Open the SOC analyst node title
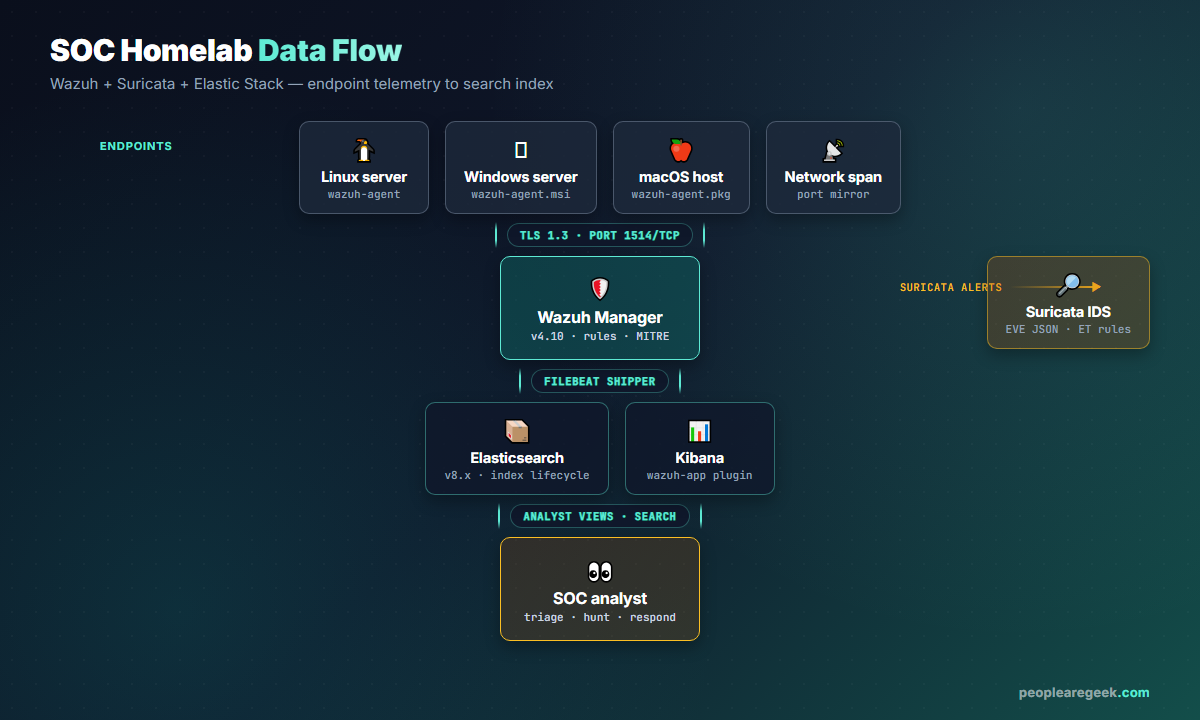The height and width of the screenshot is (720, 1200). pyautogui.click(x=600, y=599)
